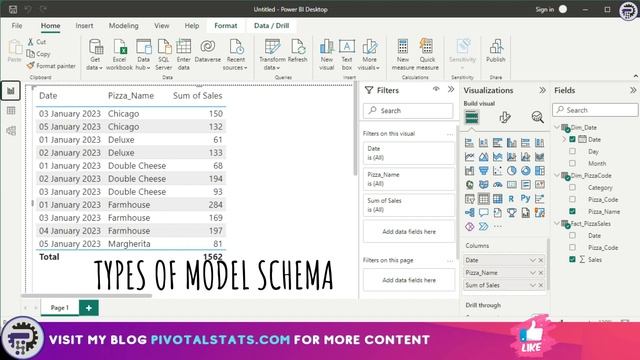Image resolution: width=640 pixels, height=360 pixels.
Task: Open the Data / Drill tab
Action: coord(271,26)
